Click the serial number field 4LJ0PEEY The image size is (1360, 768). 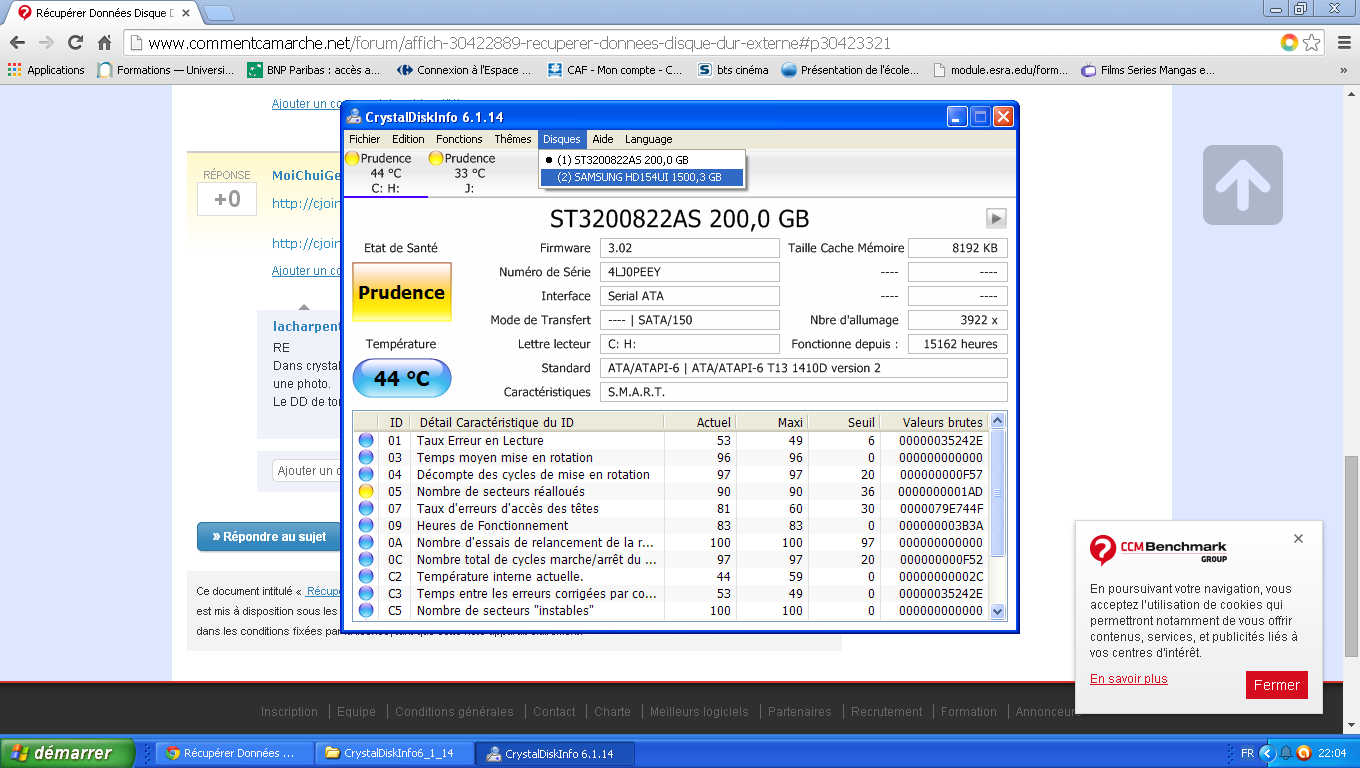point(689,272)
